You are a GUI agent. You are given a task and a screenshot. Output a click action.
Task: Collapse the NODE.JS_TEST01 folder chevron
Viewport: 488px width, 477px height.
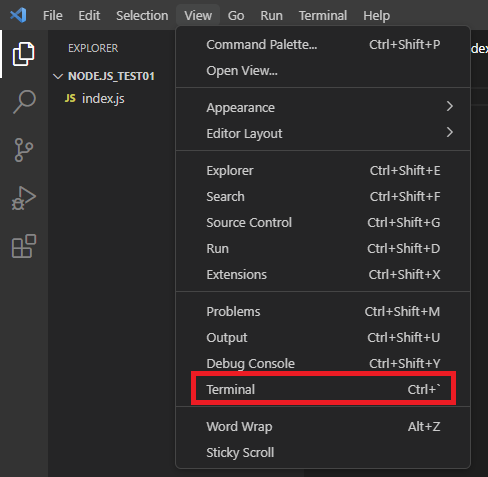coord(58,76)
